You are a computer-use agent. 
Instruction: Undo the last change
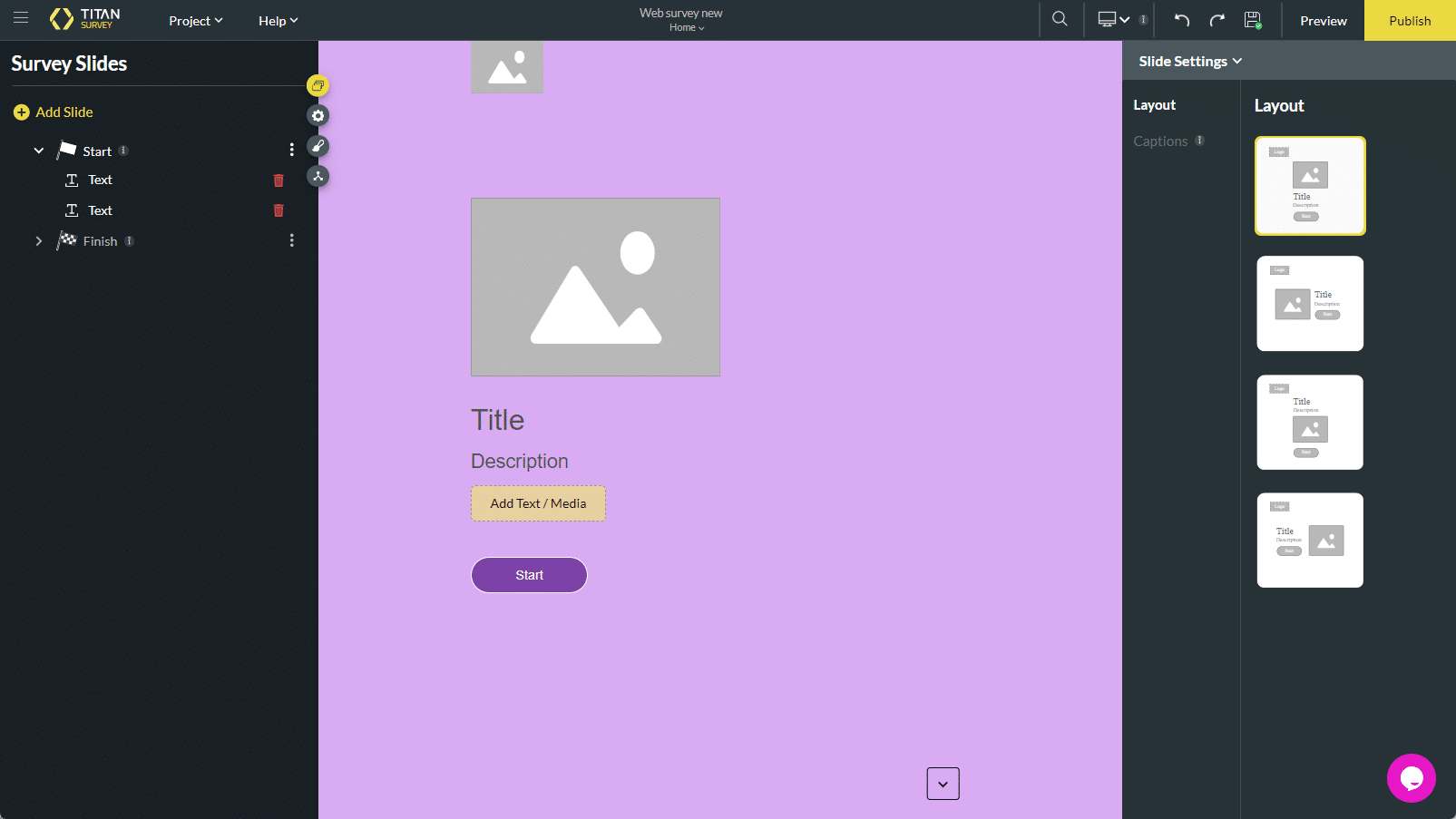pyautogui.click(x=1180, y=19)
